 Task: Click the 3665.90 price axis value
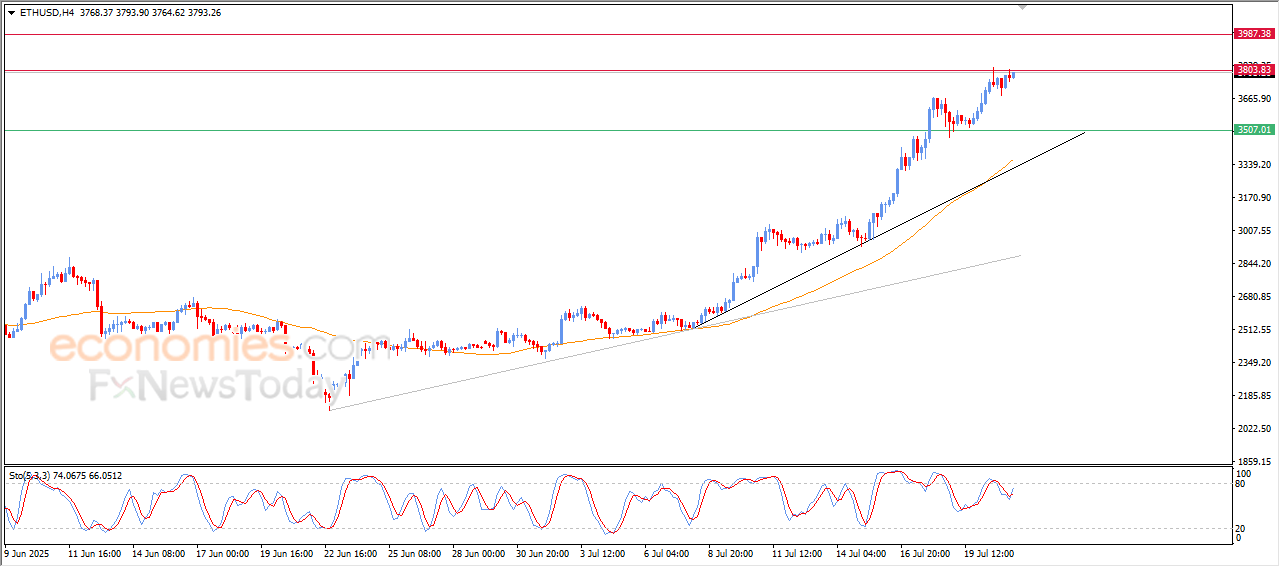tap(1254, 99)
